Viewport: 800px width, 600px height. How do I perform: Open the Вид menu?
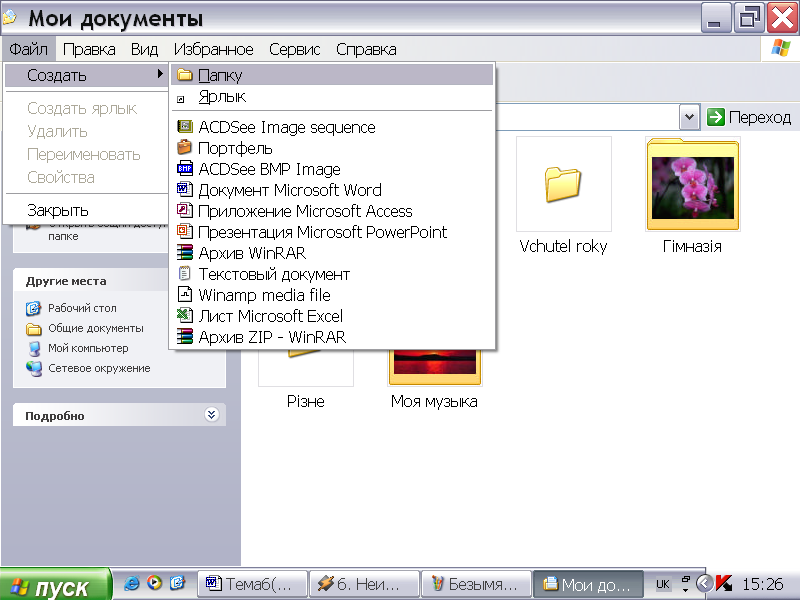(x=144, y=49)
